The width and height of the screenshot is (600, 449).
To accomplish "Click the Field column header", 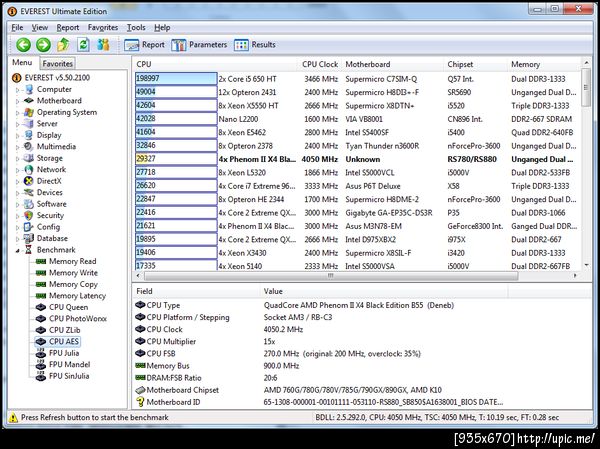I will tap(197, 291).
